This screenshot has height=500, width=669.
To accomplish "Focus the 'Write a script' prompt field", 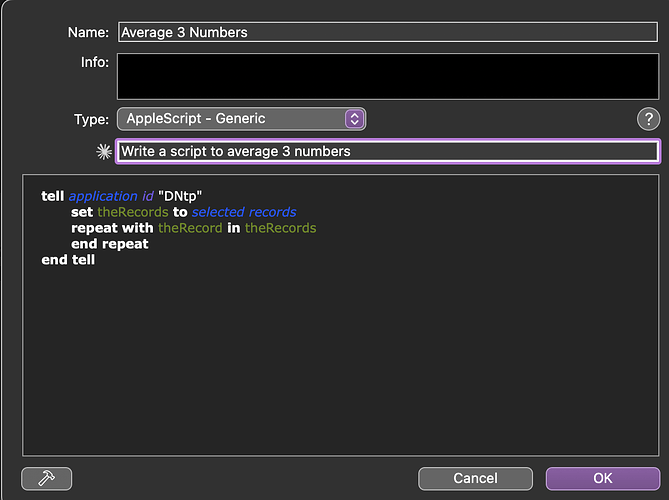I will click(x=388, y=152).
